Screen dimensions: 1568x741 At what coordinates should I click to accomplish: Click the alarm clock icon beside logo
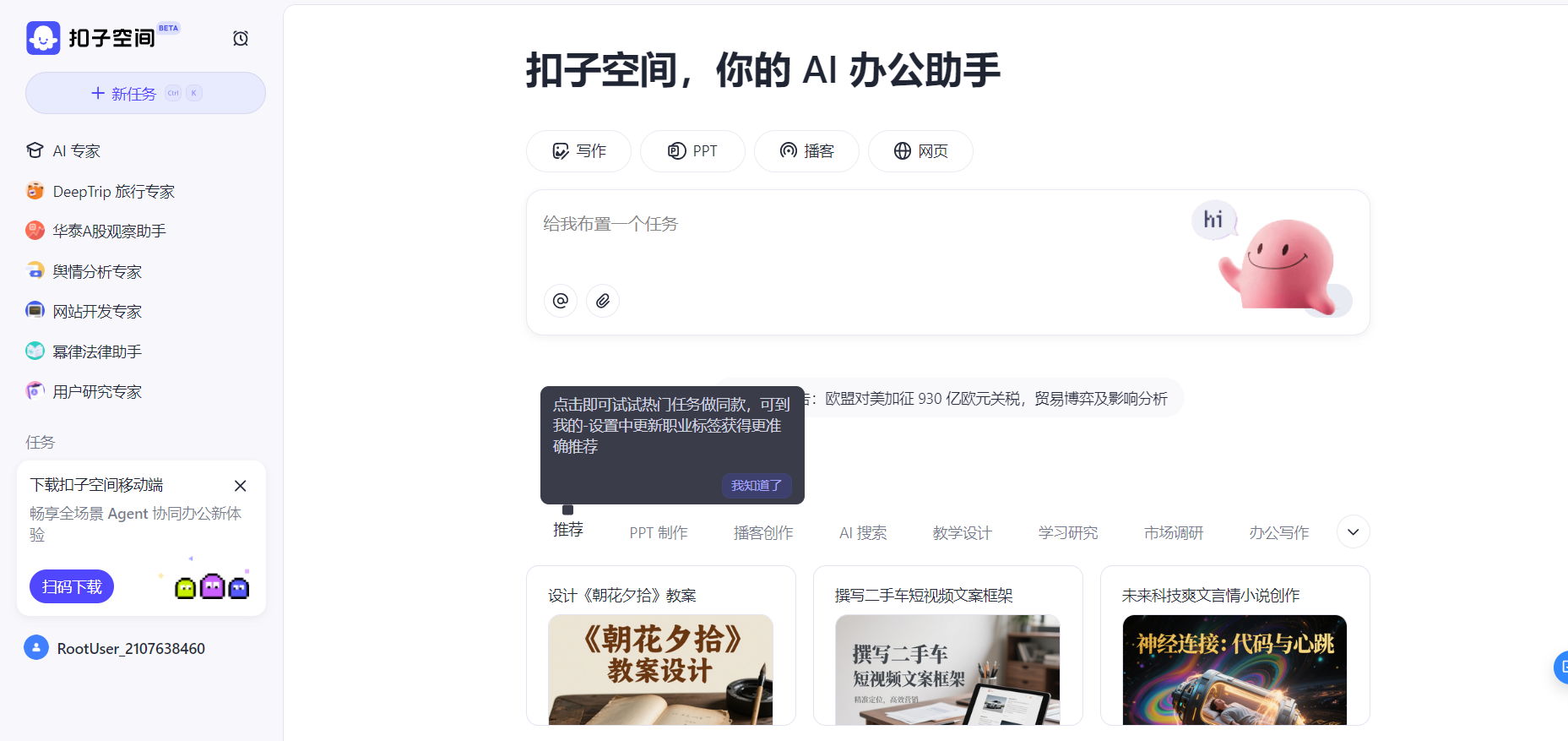(x=241, y=38)
